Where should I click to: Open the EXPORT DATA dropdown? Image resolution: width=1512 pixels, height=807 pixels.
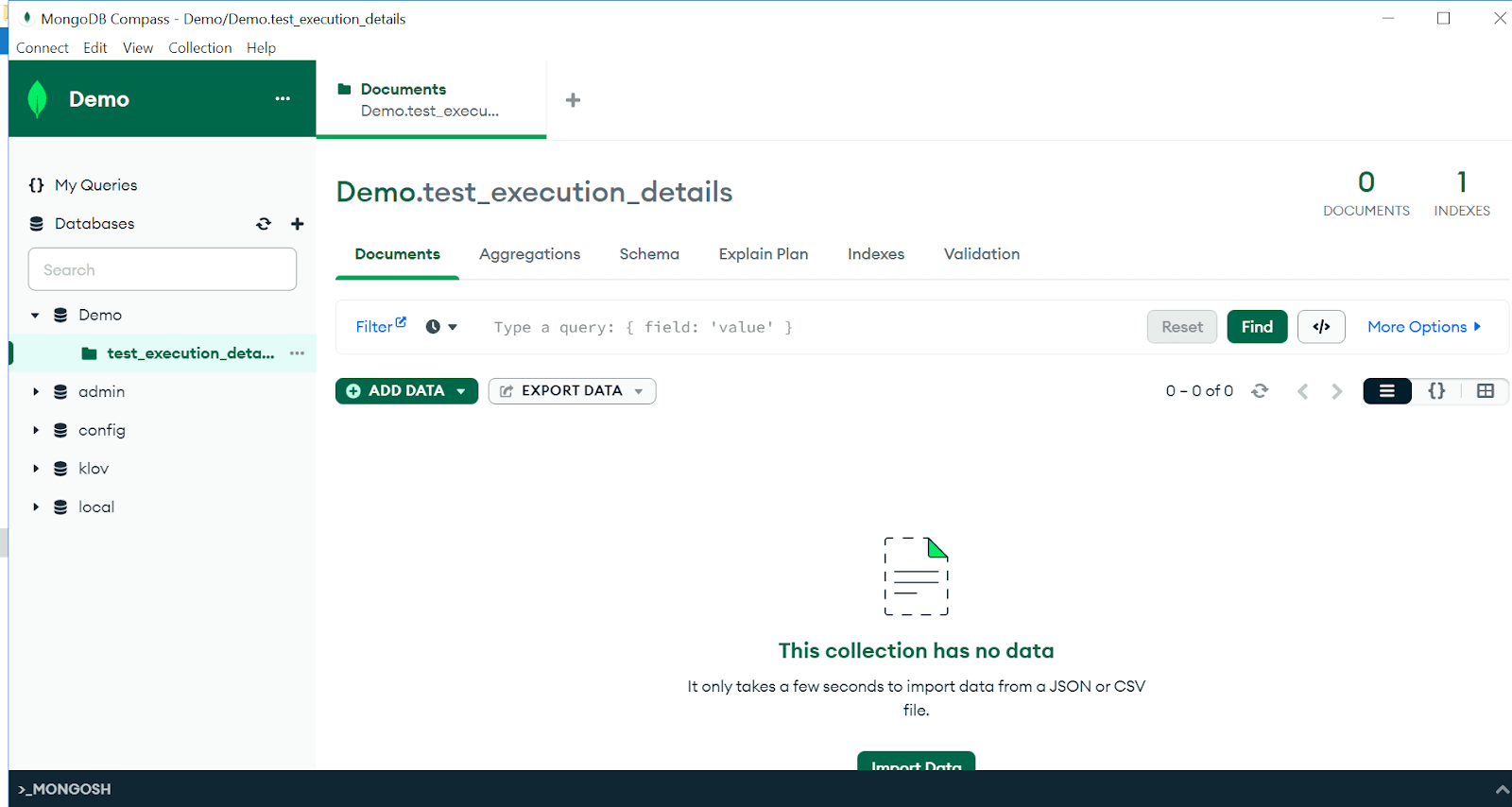(x=572, y=391)
